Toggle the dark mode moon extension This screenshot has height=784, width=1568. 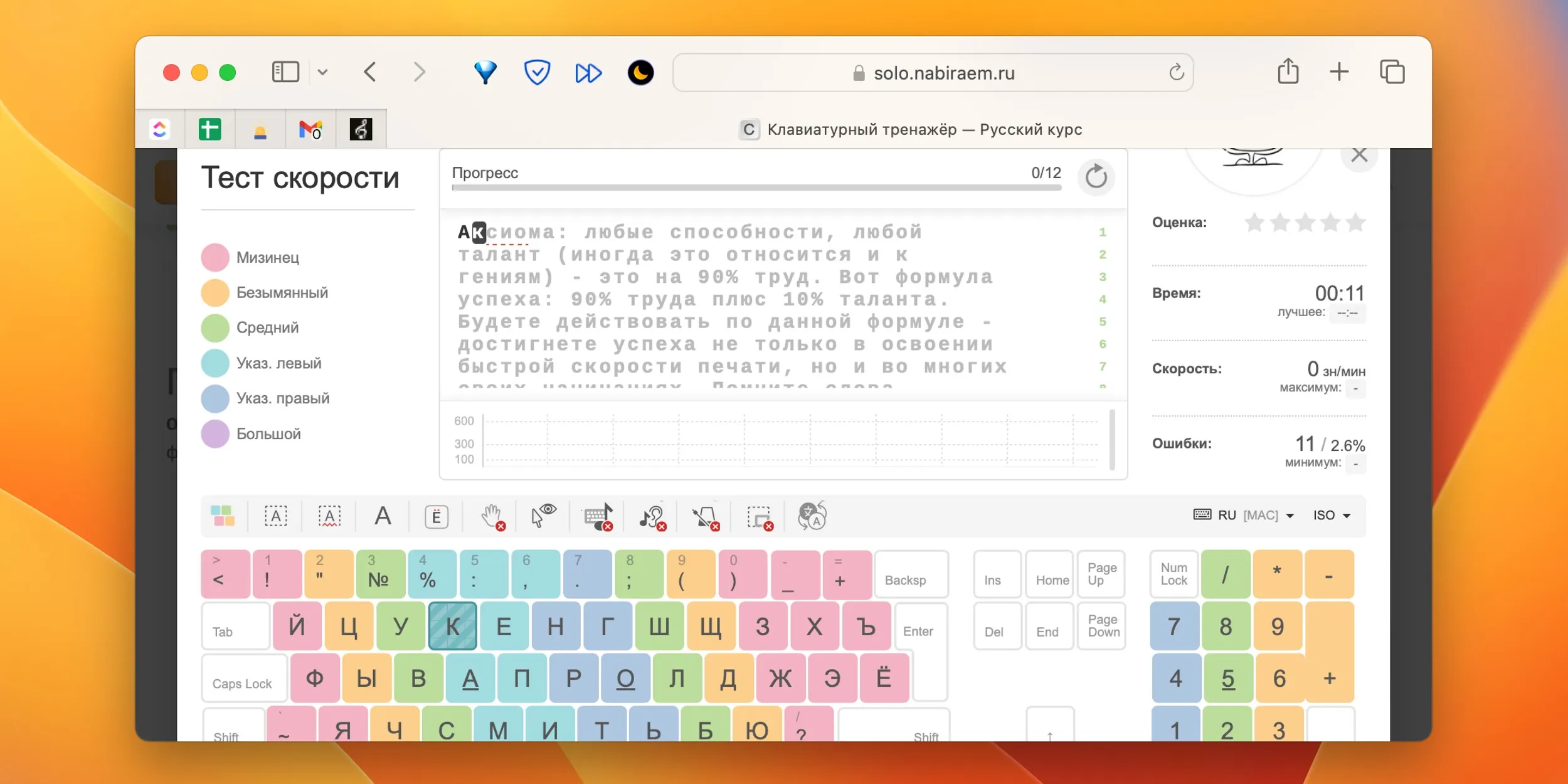pos(640,73)
